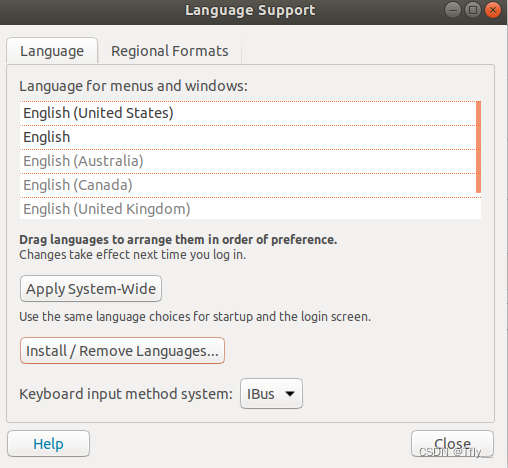508x468 pixels.
Task: Click the Language for menus and windows label
Action: point(133,86)
